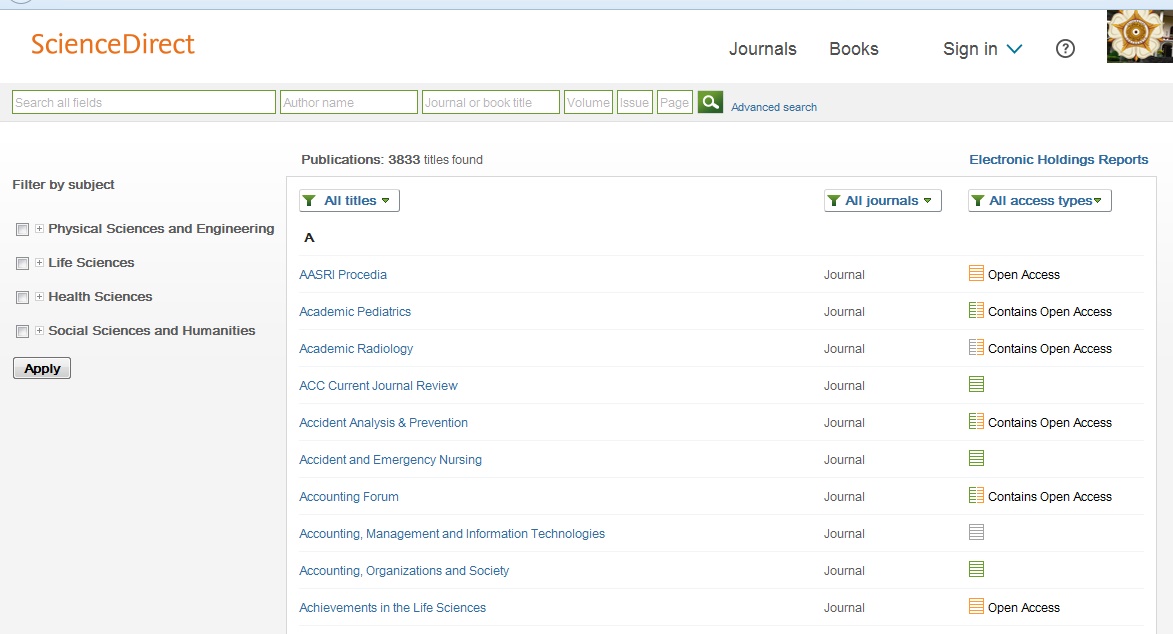
Task: Go to Books in top navigation
Action: (x=854, y=49)
